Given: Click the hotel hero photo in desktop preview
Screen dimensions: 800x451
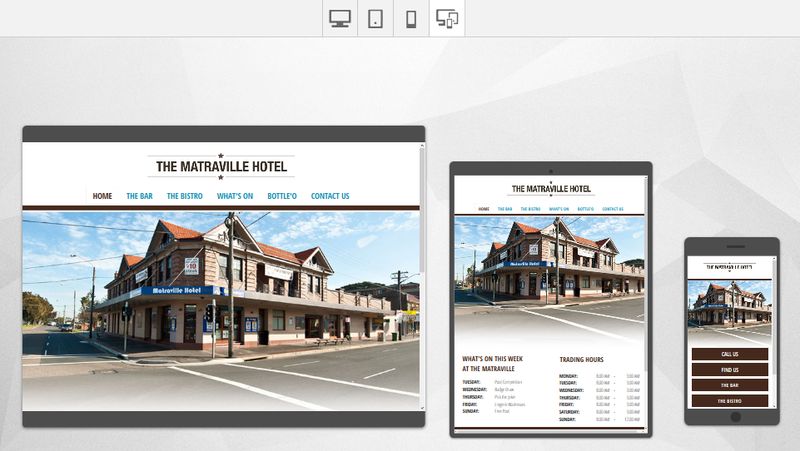Looking at the screenshot, I should pos(221,310).
